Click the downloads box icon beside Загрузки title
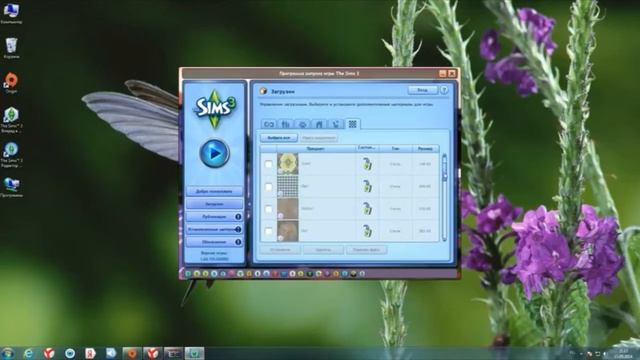 [x=264, y=91]
